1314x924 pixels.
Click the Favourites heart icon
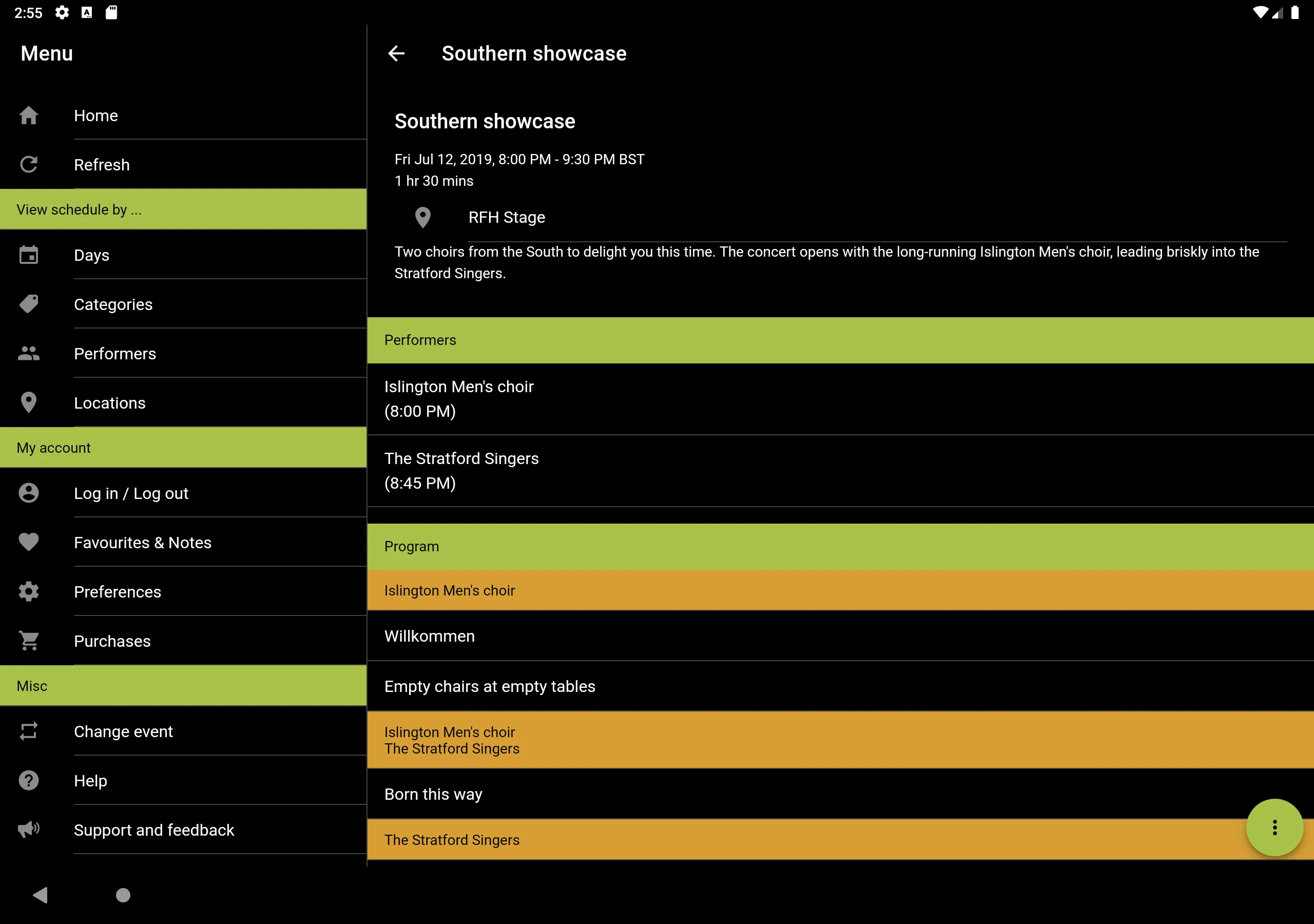pyautogui.click(x=29, y=542)
